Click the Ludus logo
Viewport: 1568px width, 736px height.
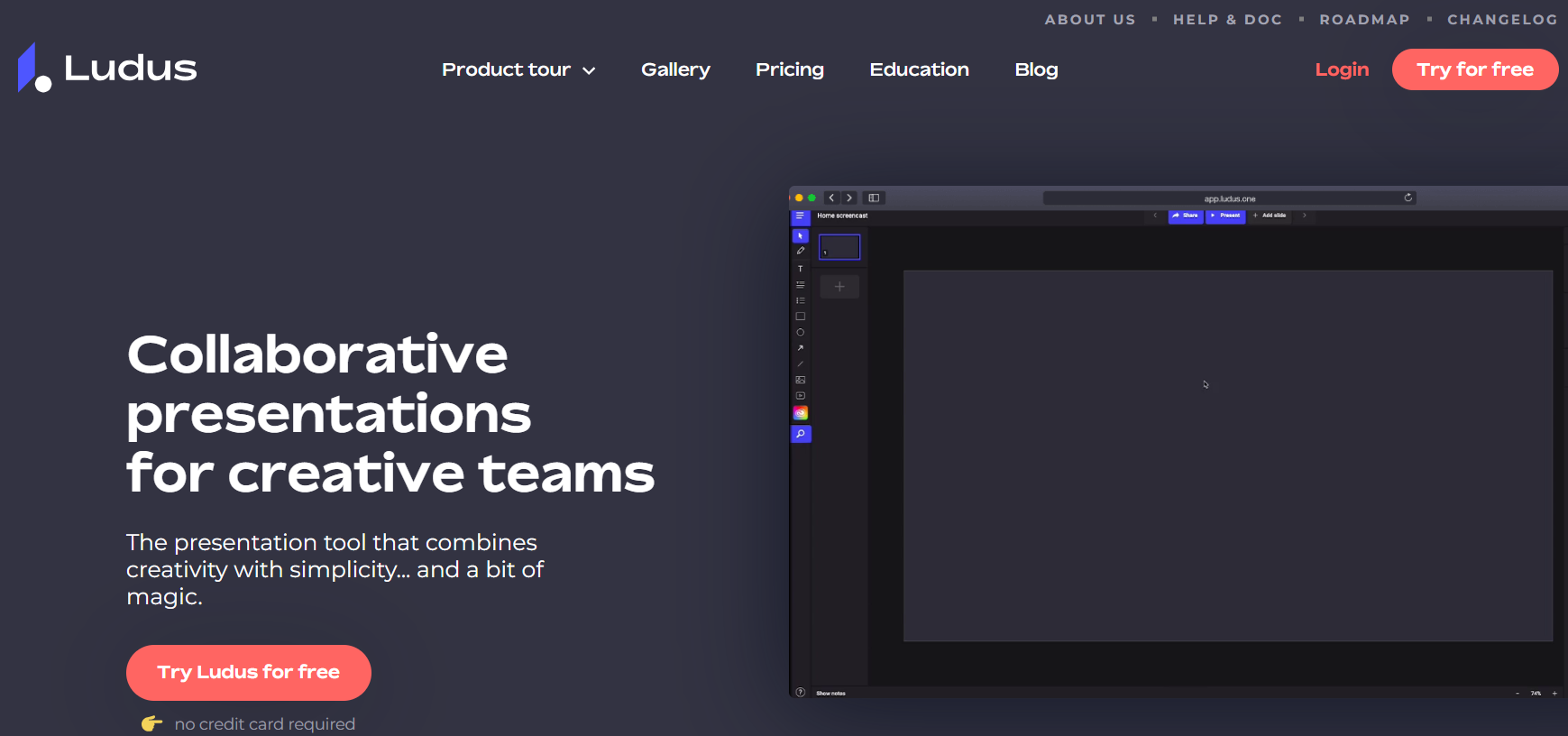click(x=107, y=68)
